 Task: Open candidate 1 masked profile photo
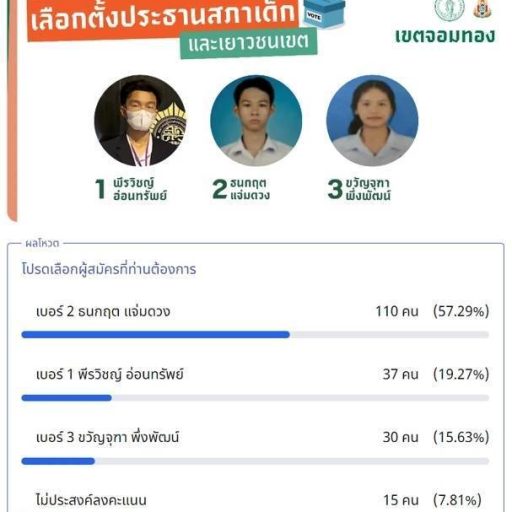(x=140, y=120)
